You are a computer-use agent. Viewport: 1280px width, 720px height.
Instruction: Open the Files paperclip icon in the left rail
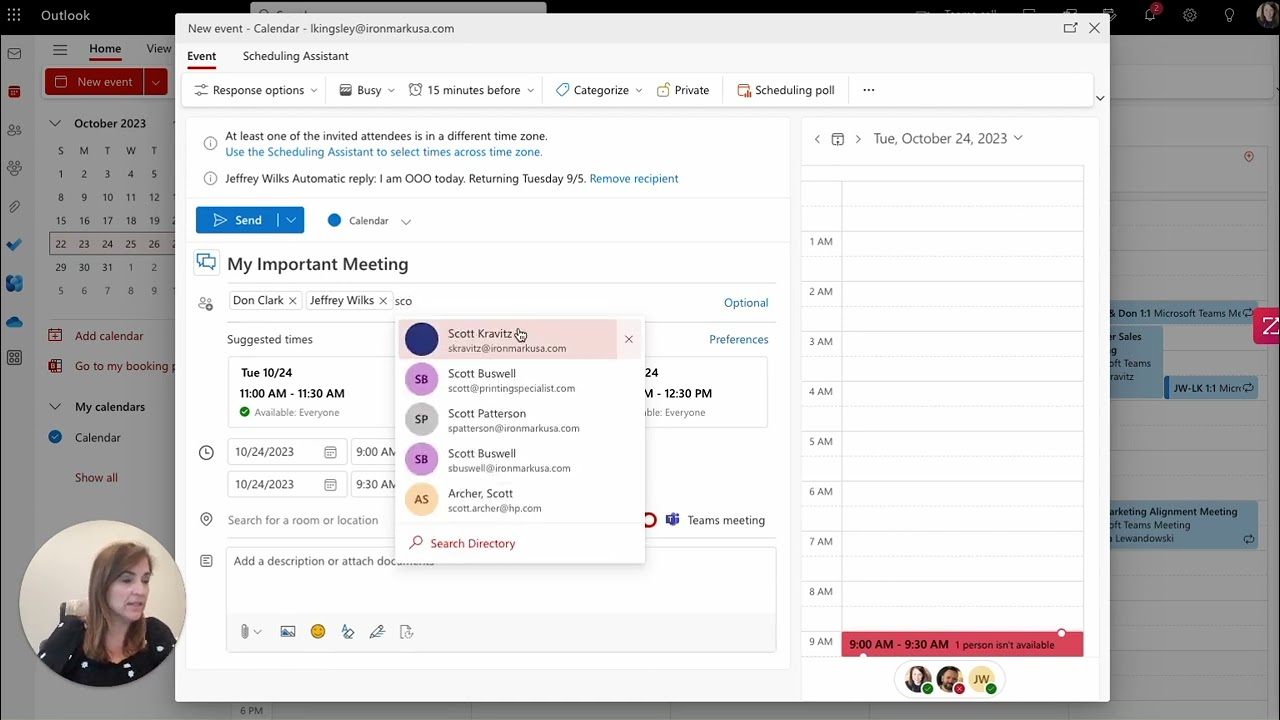(x=14, y=206)
